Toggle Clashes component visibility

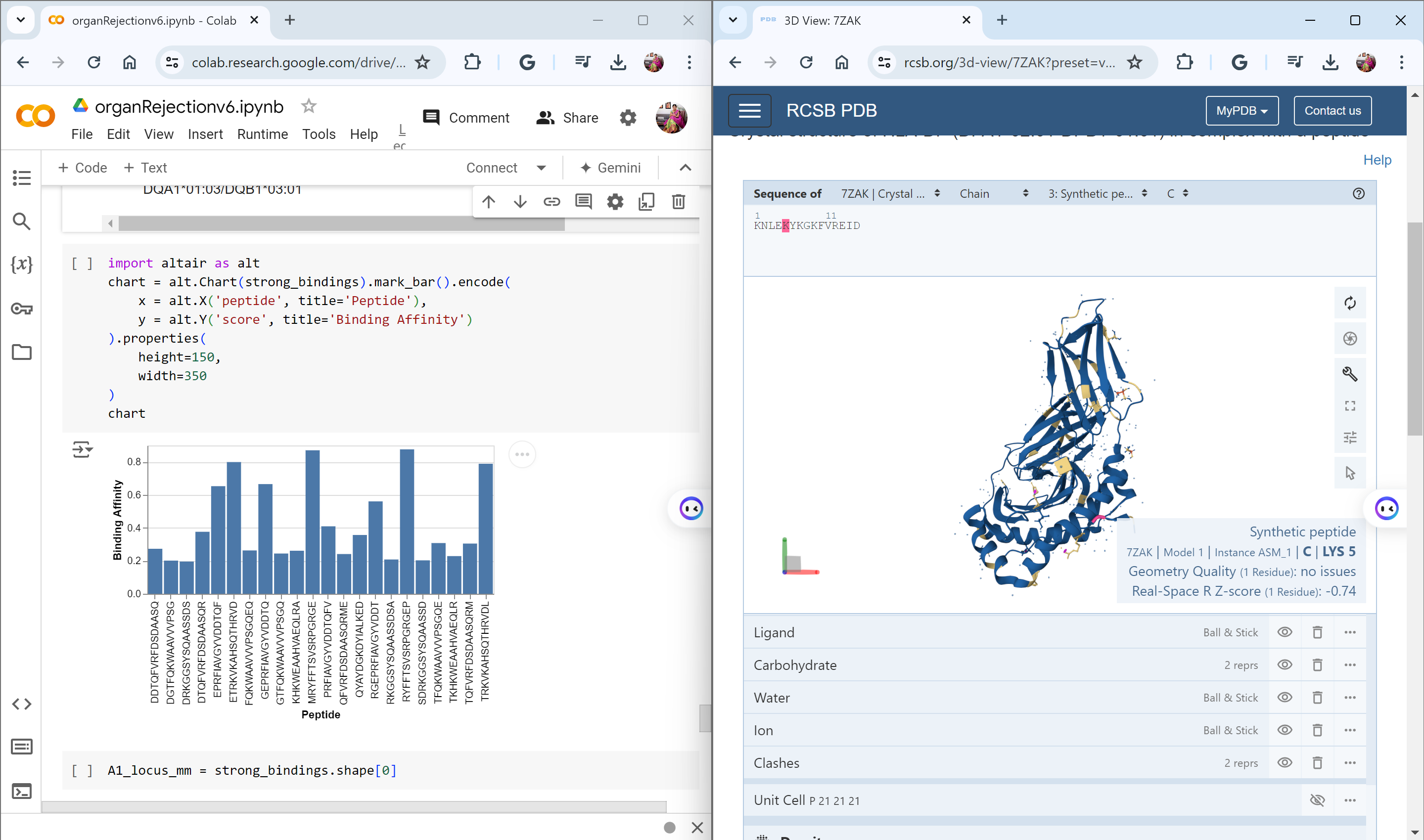pos(1285,762)
